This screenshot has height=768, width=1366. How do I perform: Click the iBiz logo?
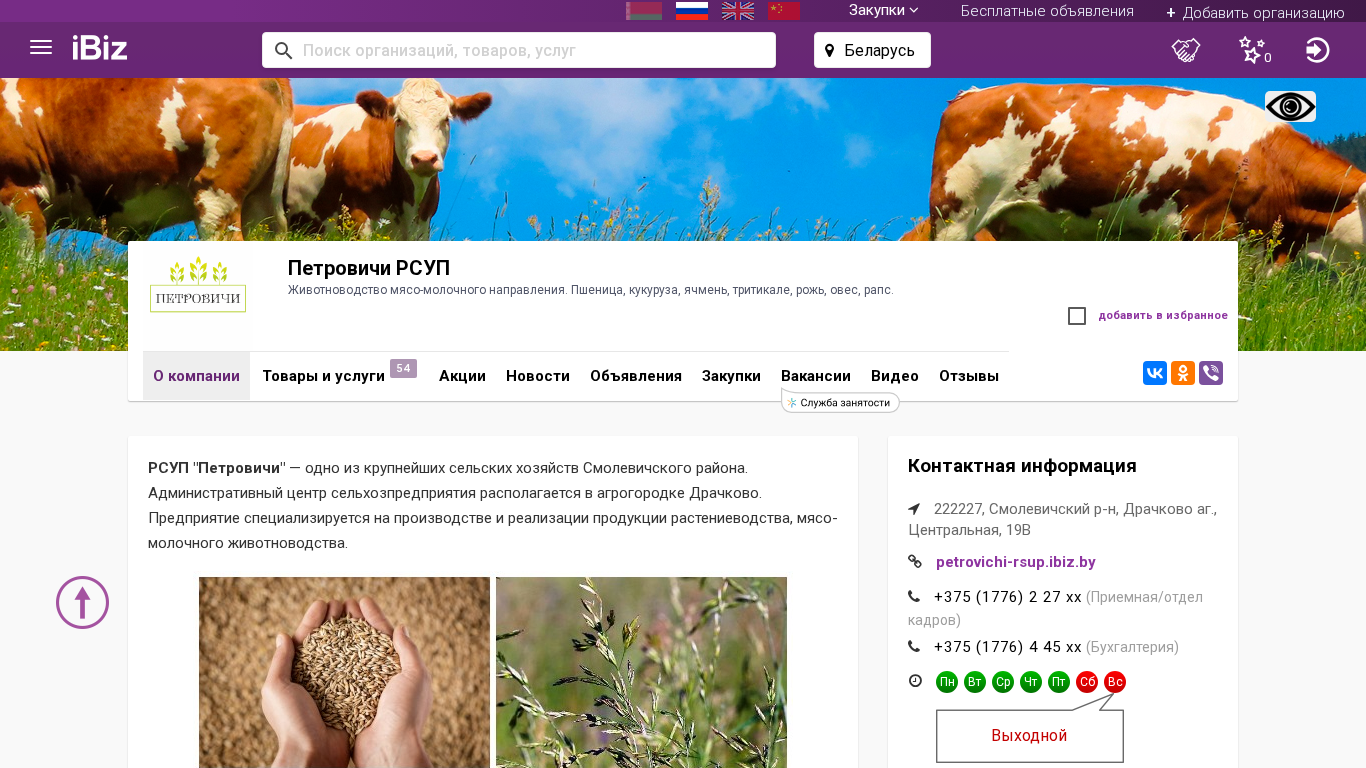tap(100, 48)
